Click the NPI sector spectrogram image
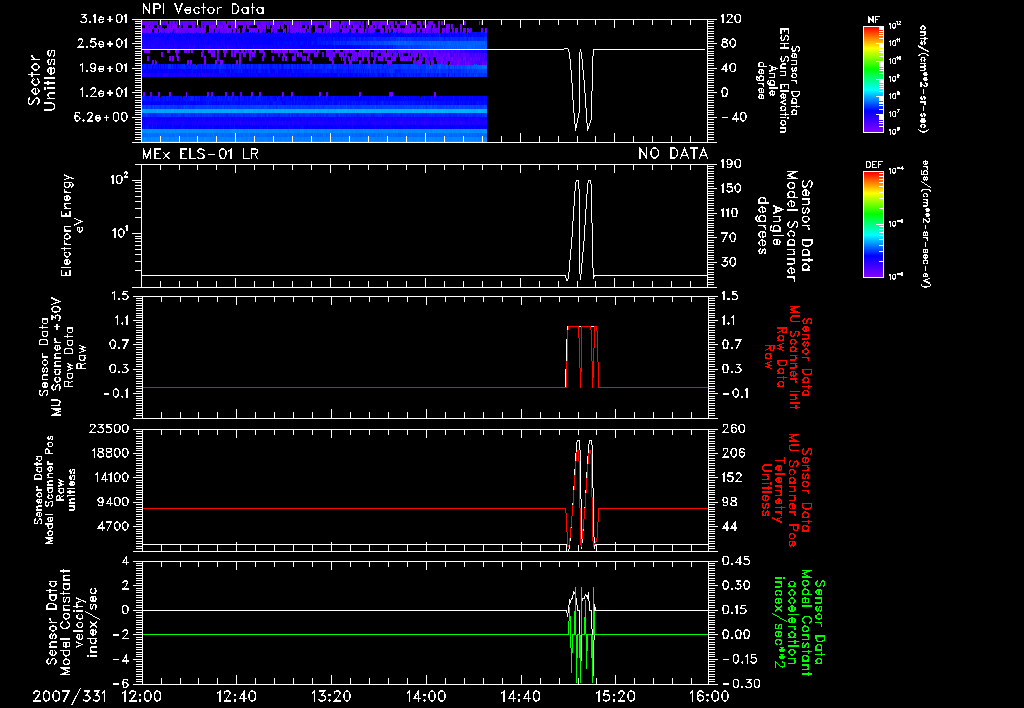Viewport: 1024px width, 708px height. (x=314, y=80)
